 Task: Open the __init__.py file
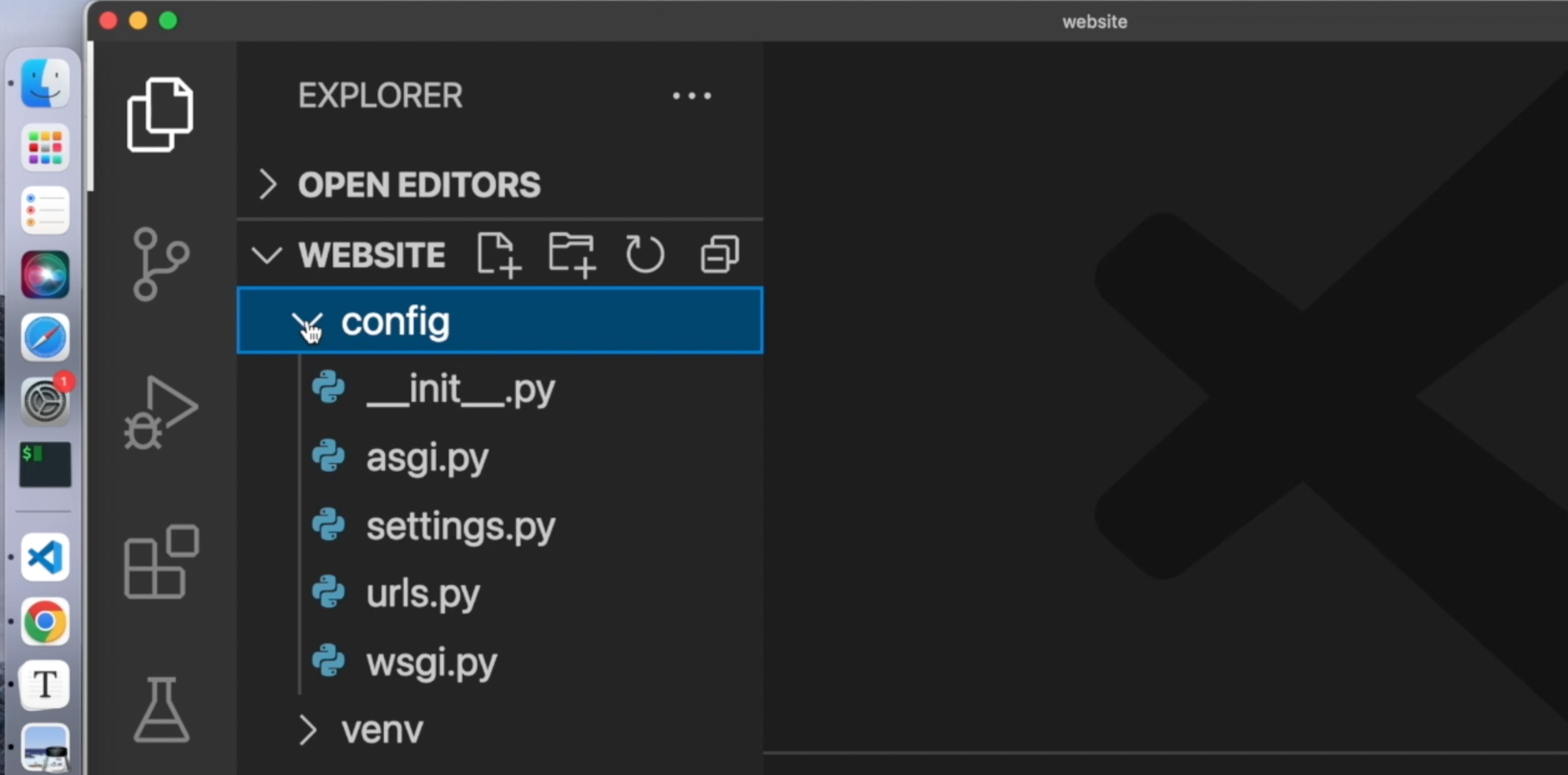460,390
